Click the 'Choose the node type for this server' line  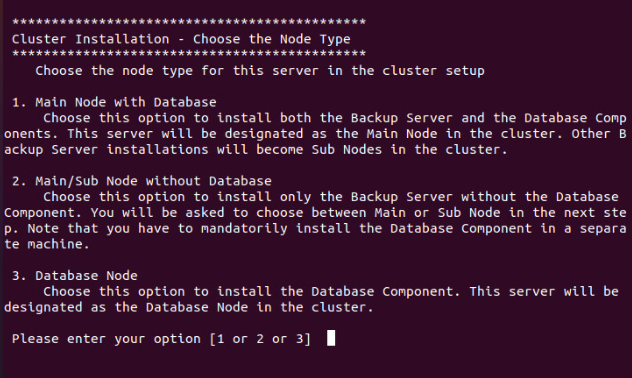(260, 71)
